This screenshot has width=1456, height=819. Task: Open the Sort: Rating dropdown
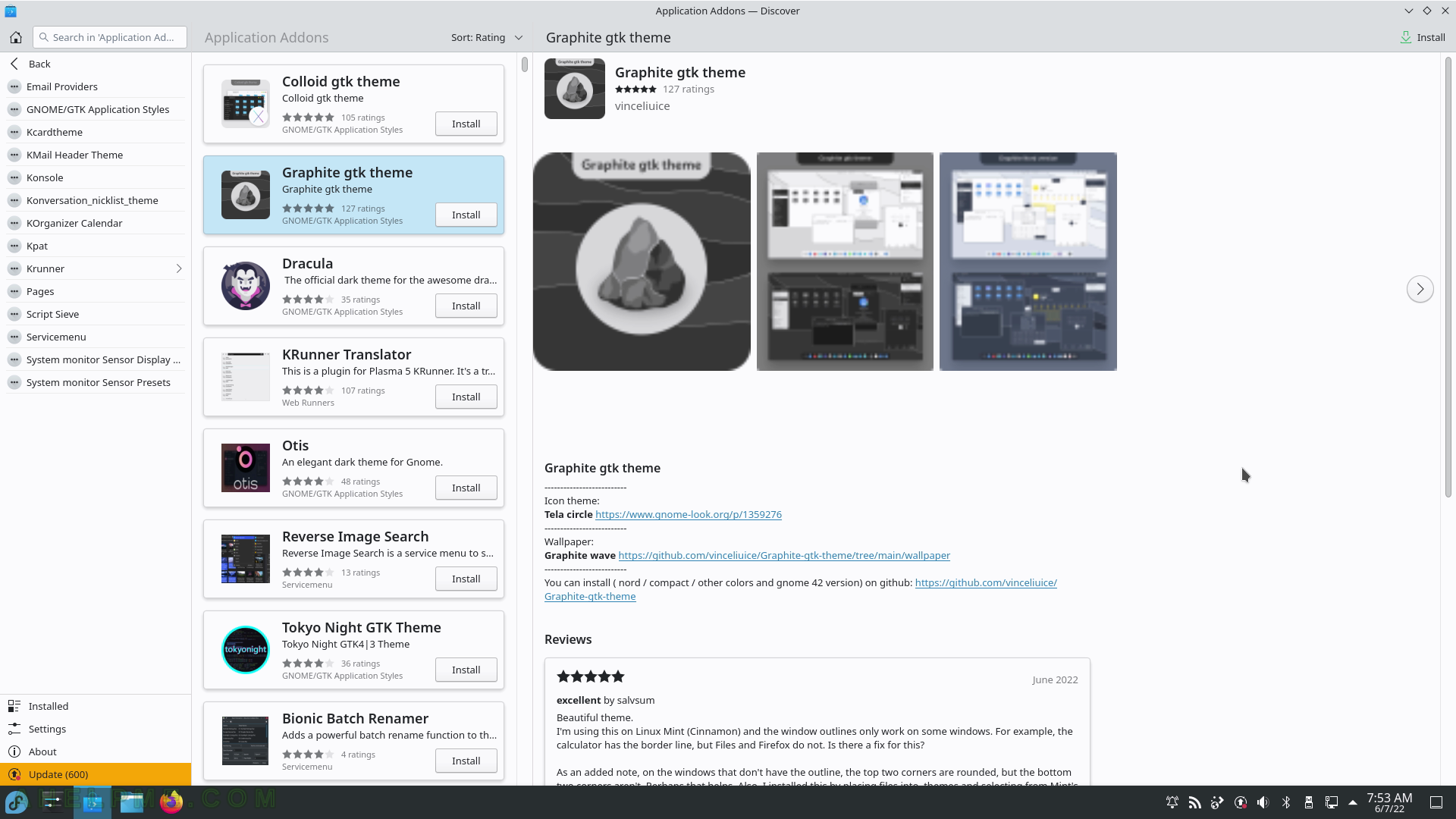[x=487, y=37]
